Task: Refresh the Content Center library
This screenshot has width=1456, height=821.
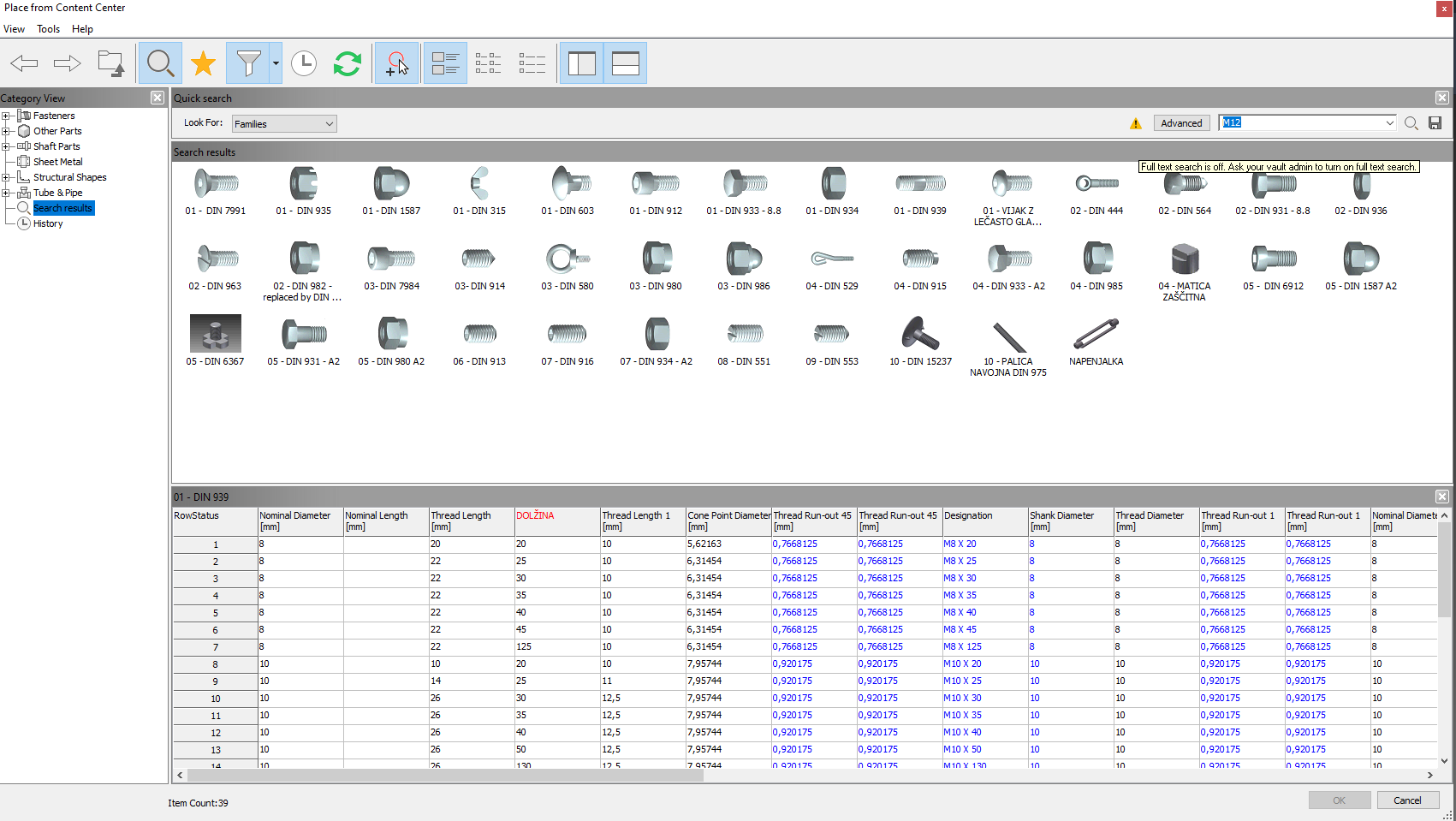Action: click(348, 62)
